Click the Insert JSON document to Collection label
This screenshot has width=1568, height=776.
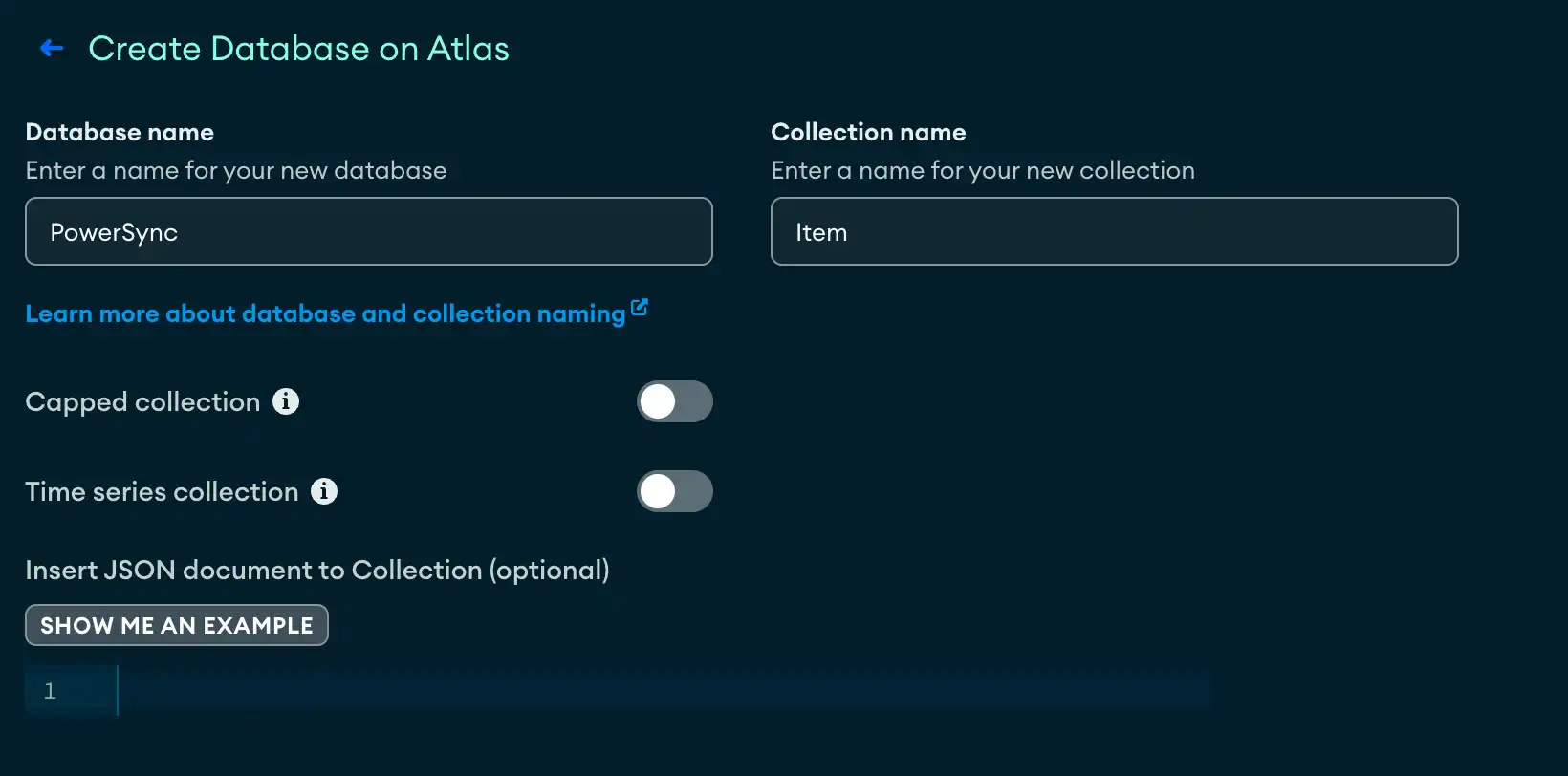[x=316, y=570]
